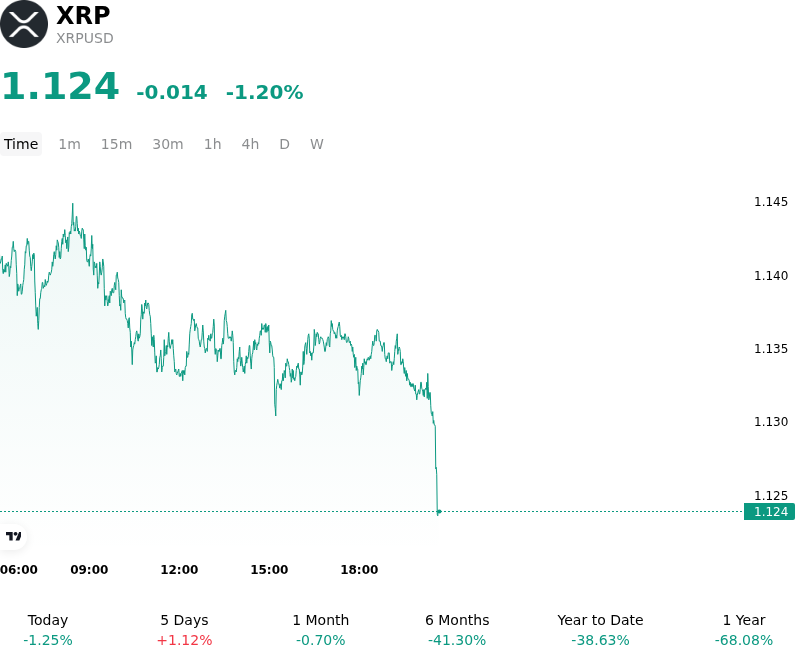800x660 pixels.
Task: Show 1 Year performance range
Action: pos(744,630)
